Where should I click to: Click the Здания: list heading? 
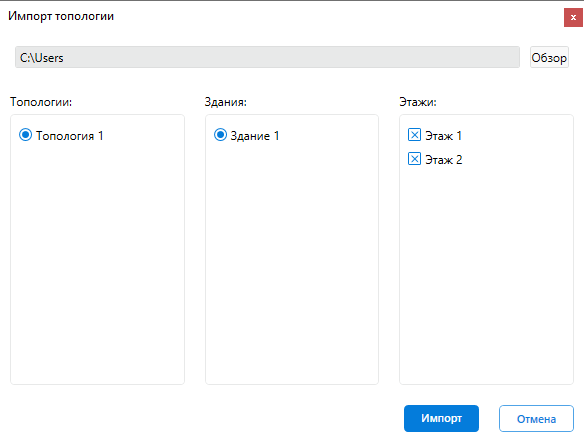click(x=226, y=102)
